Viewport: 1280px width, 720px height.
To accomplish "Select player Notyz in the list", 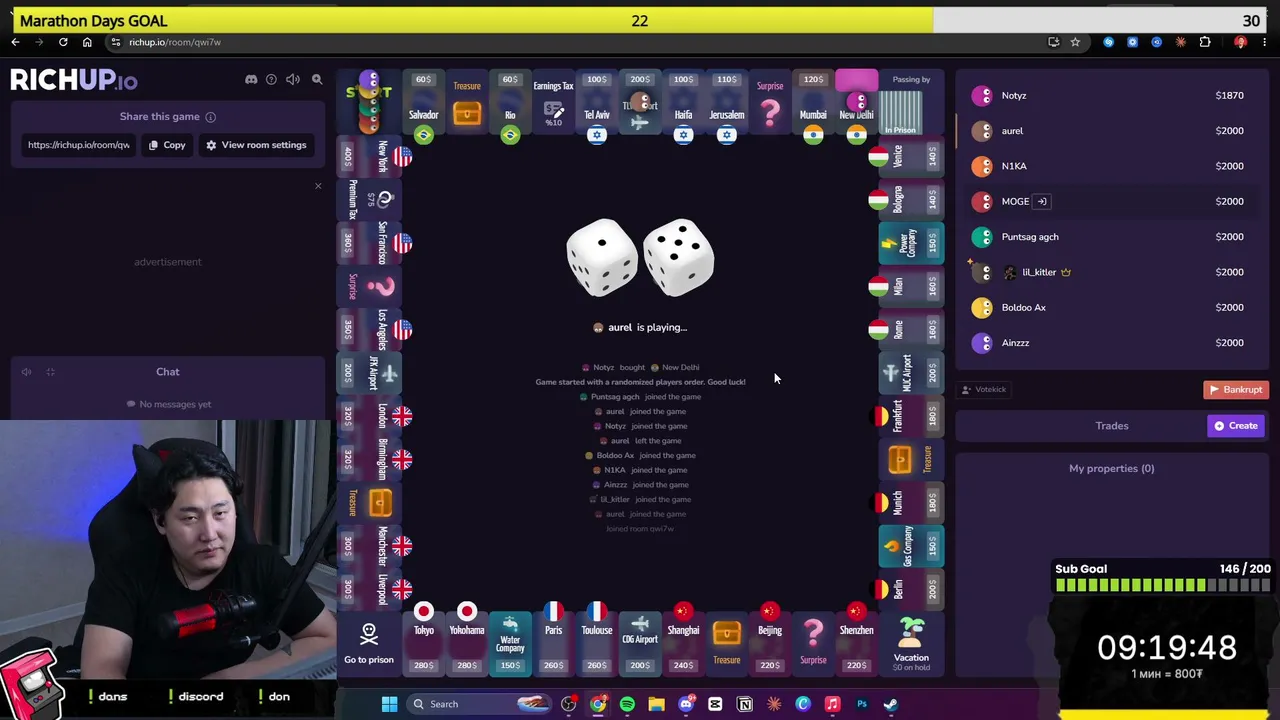I will 1110,96.
